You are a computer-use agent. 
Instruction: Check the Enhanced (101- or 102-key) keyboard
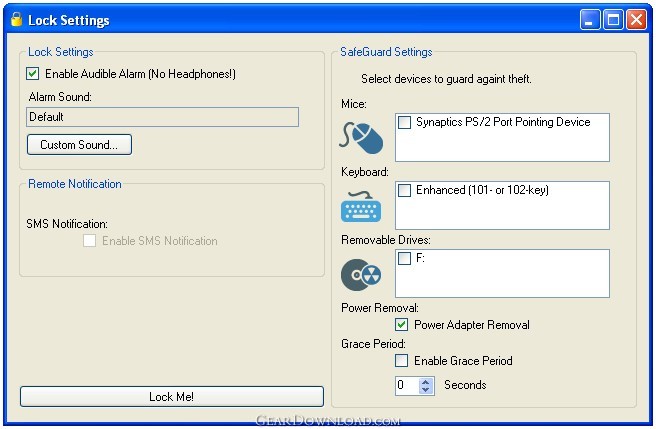coord(404,190)
